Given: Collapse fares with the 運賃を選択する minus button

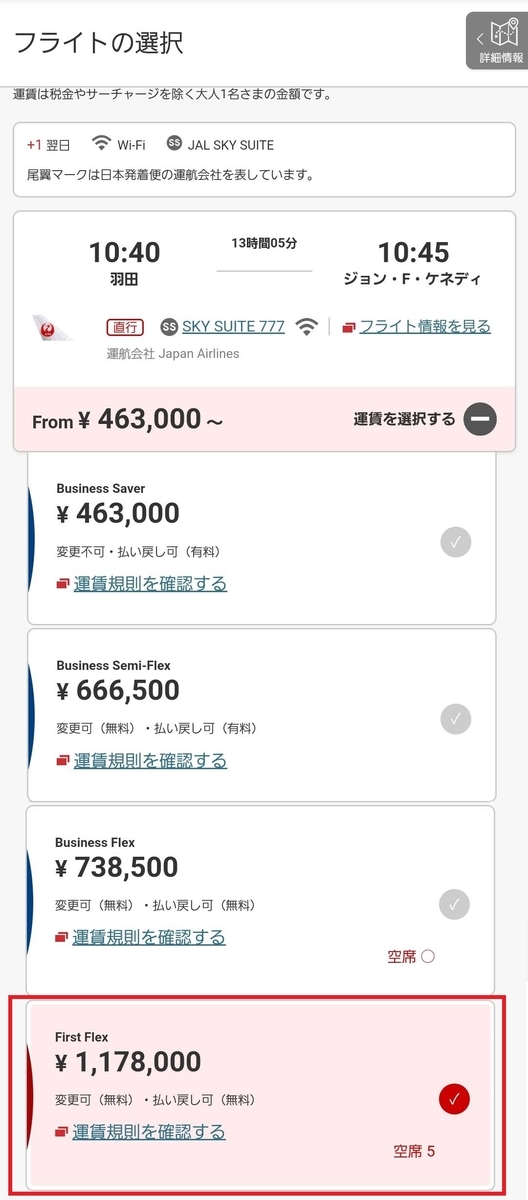Looking at the screenshot, I should [x=479, y=419].
